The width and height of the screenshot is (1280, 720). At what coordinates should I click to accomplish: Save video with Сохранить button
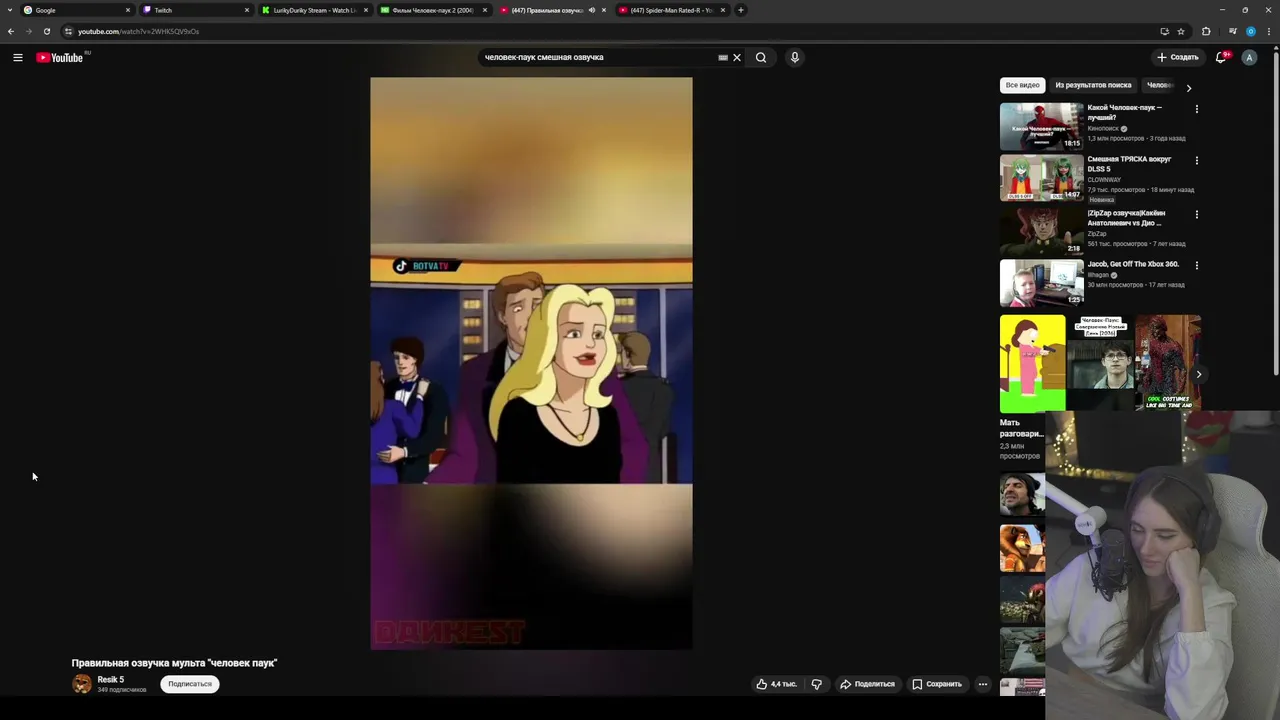(937, 684)
